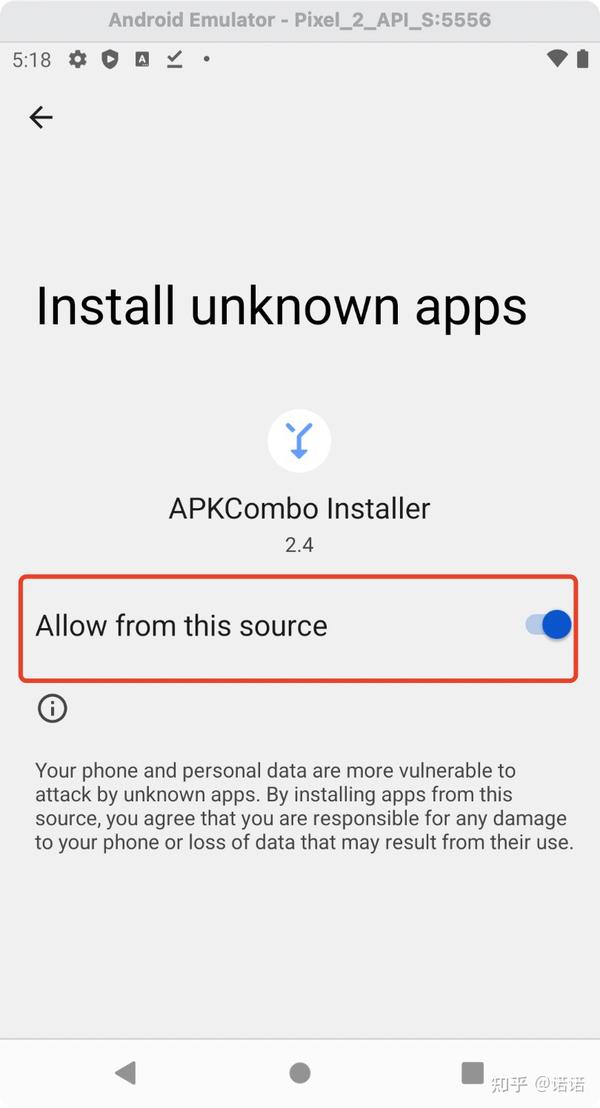This screenshot has height=1108, width=600.
Task: Tap the Wi-Fi signal status icon
Action: click(x=557, y=59)
